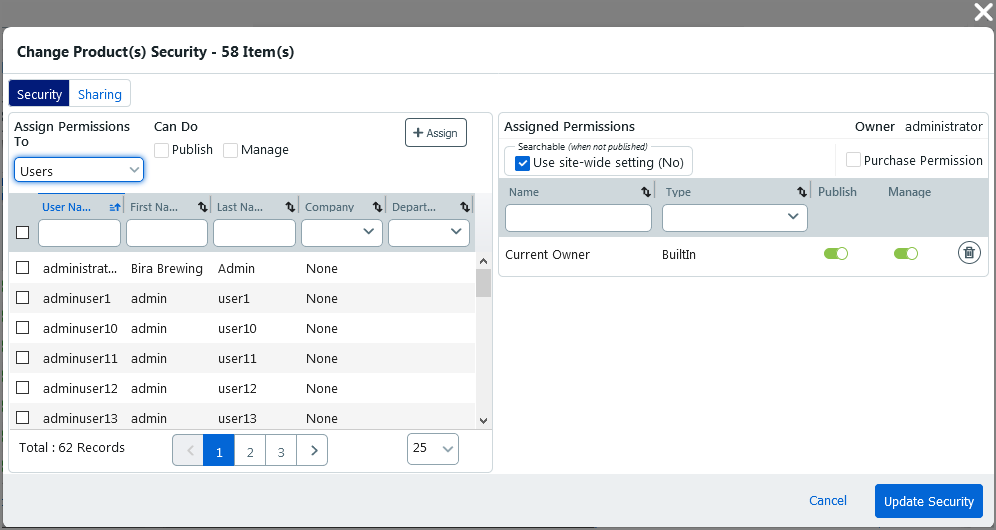This screenshot has width=996, height=530.
Task: Uncheck Use site-wide setting checkbox
Action: coord(522,163)
